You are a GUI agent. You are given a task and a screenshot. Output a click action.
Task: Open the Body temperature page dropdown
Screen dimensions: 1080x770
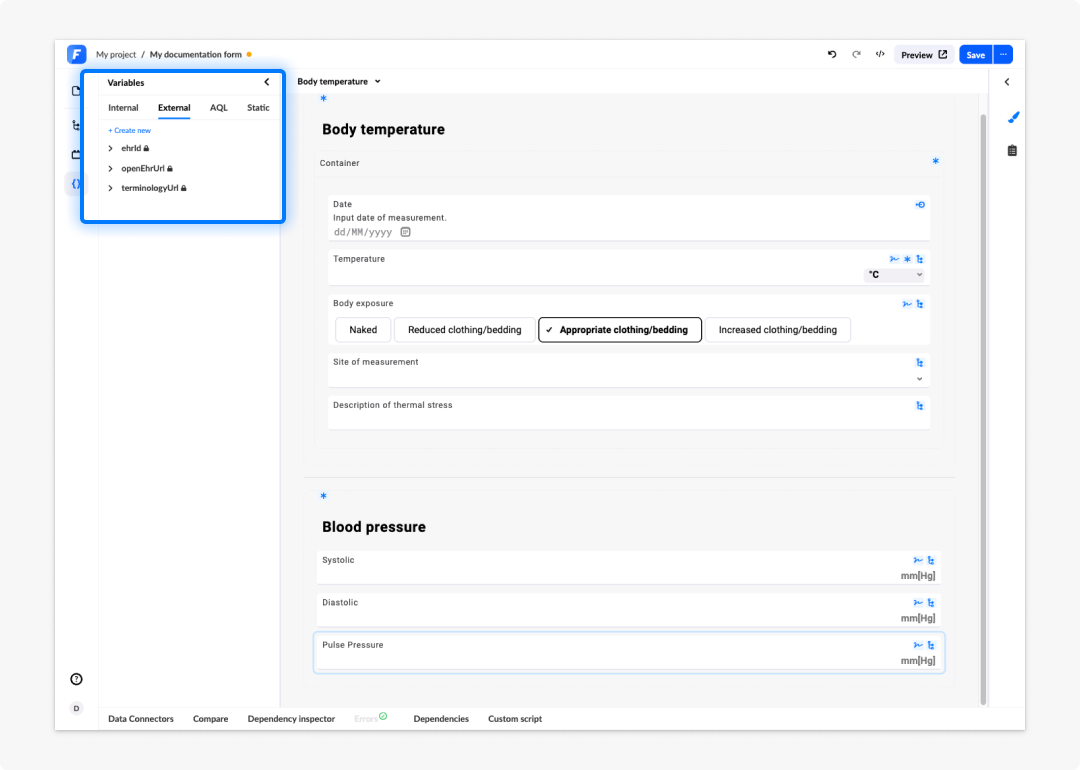[x=339, y=81]
